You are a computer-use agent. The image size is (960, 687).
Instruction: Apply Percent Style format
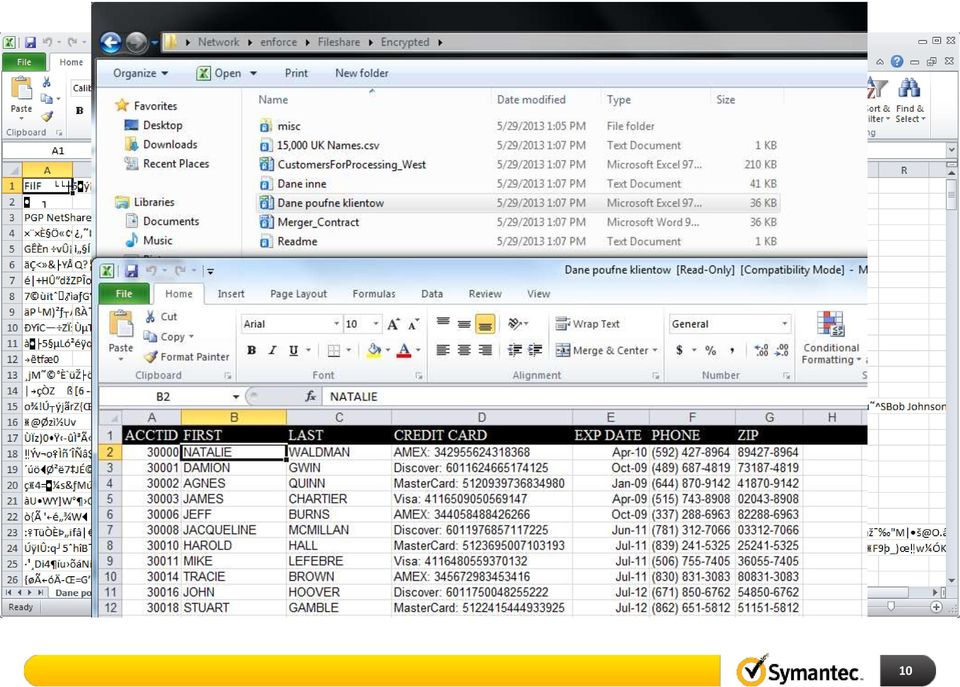710,350
